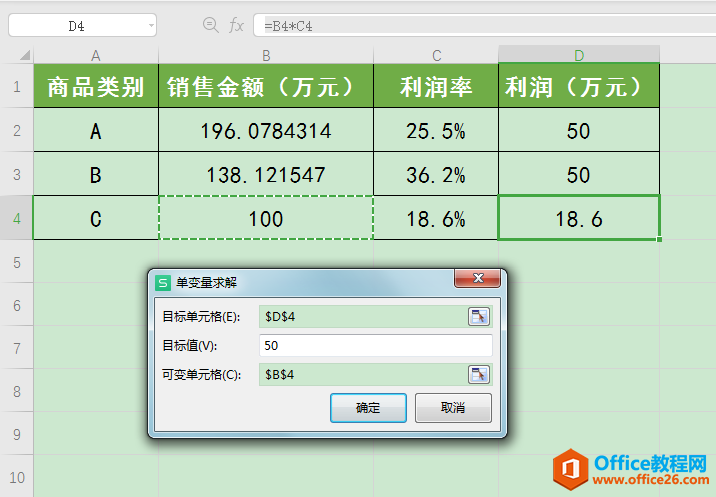Click the formula bar showing =B4*C4
The image size is (716, 497).
[x=480, y=26]
